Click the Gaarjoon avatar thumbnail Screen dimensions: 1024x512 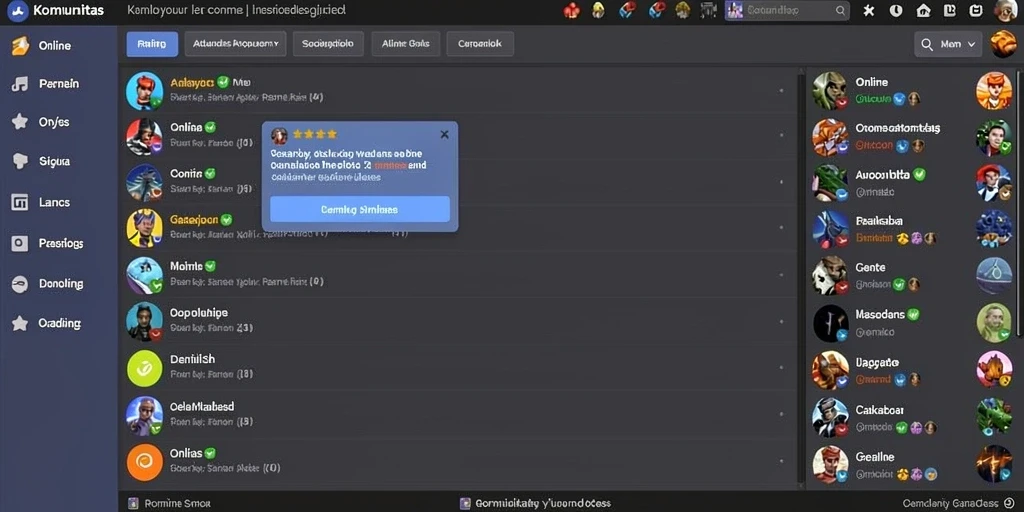pos(144,228)
